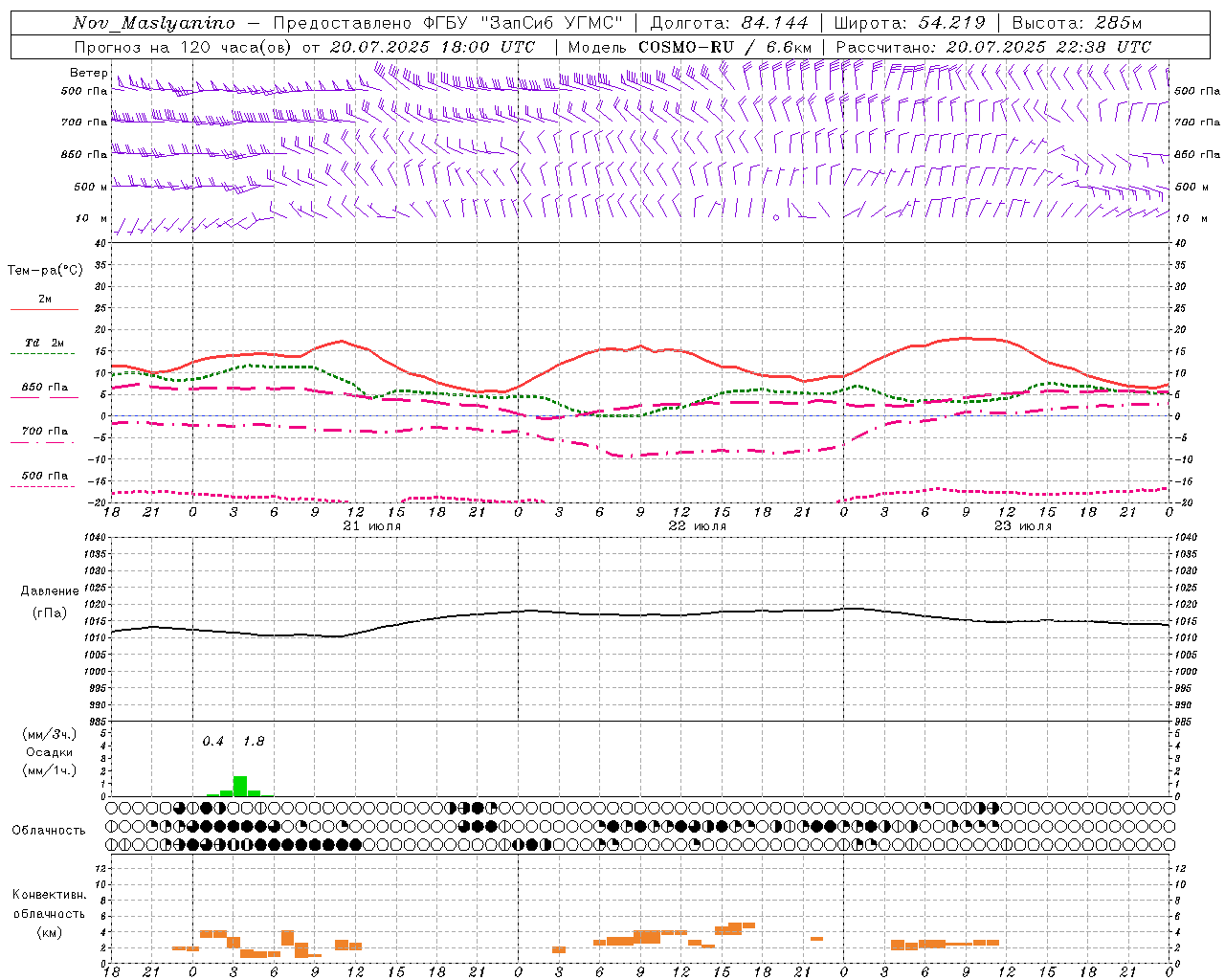This screenshot has height=980, width=1225.
Task: Click the Nov_Maslyanino station title
Action: (154, 23)
